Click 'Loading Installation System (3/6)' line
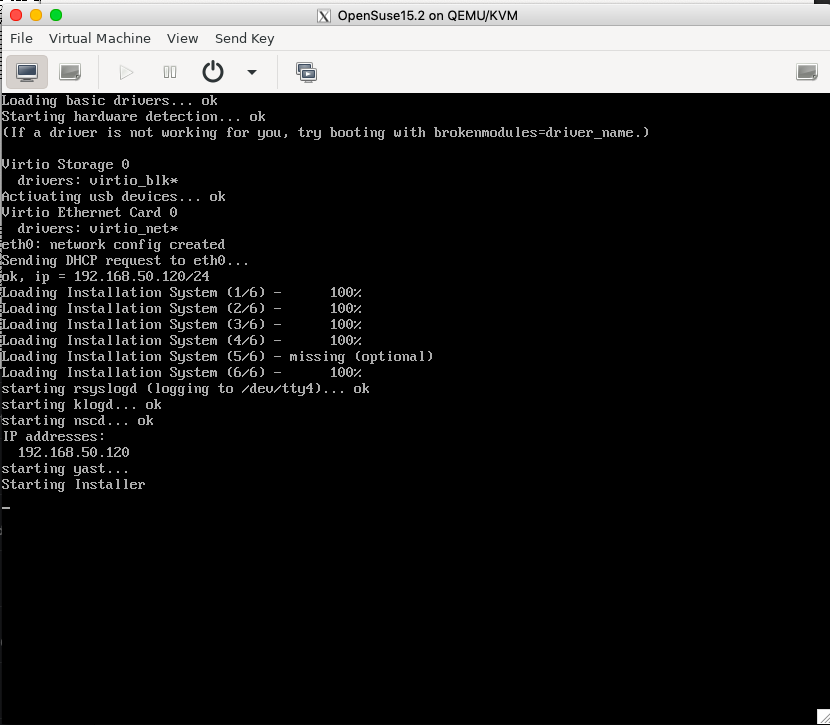Image resolution: width=830 pixels, height=725 pixels. coord(182,324)
